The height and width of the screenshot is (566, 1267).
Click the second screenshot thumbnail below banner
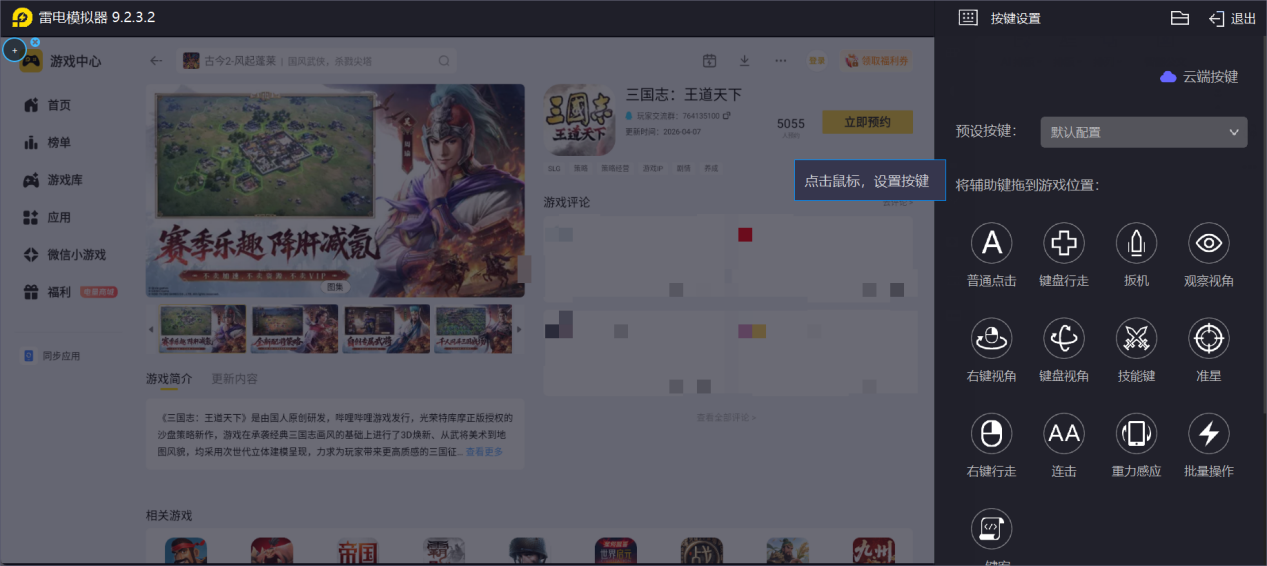pos(294,329)
